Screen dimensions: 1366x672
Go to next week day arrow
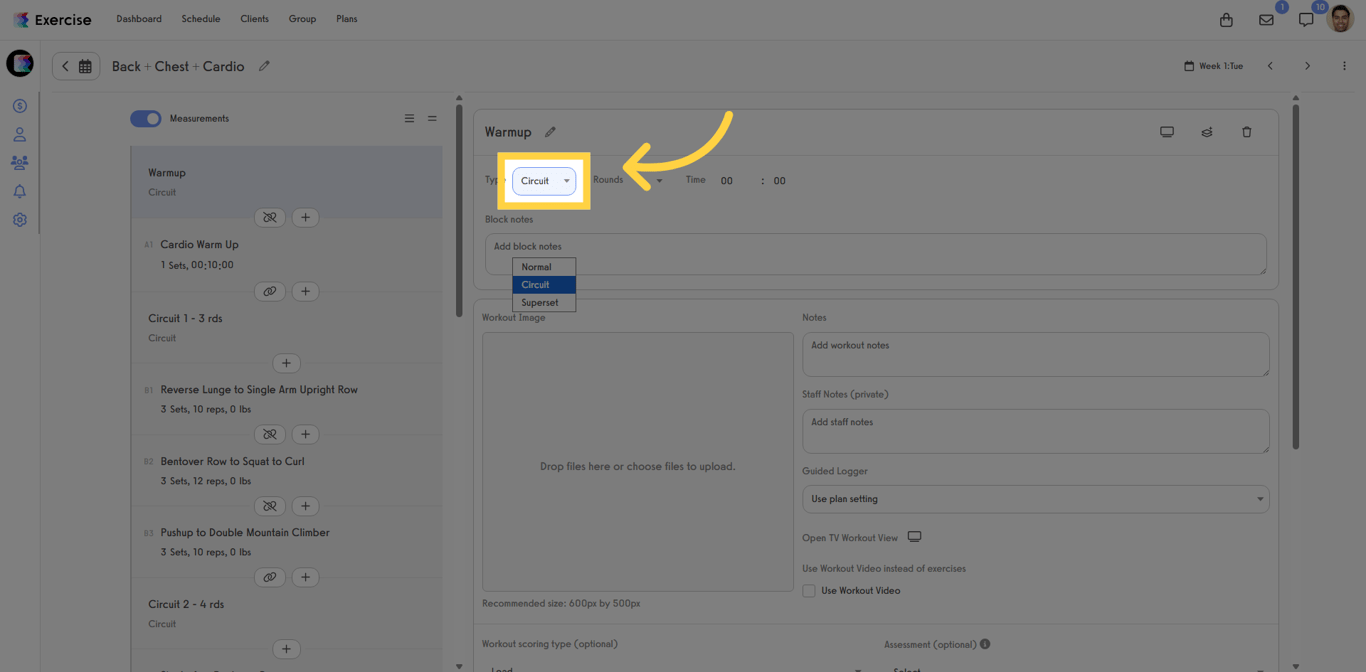pos(1307,66)
